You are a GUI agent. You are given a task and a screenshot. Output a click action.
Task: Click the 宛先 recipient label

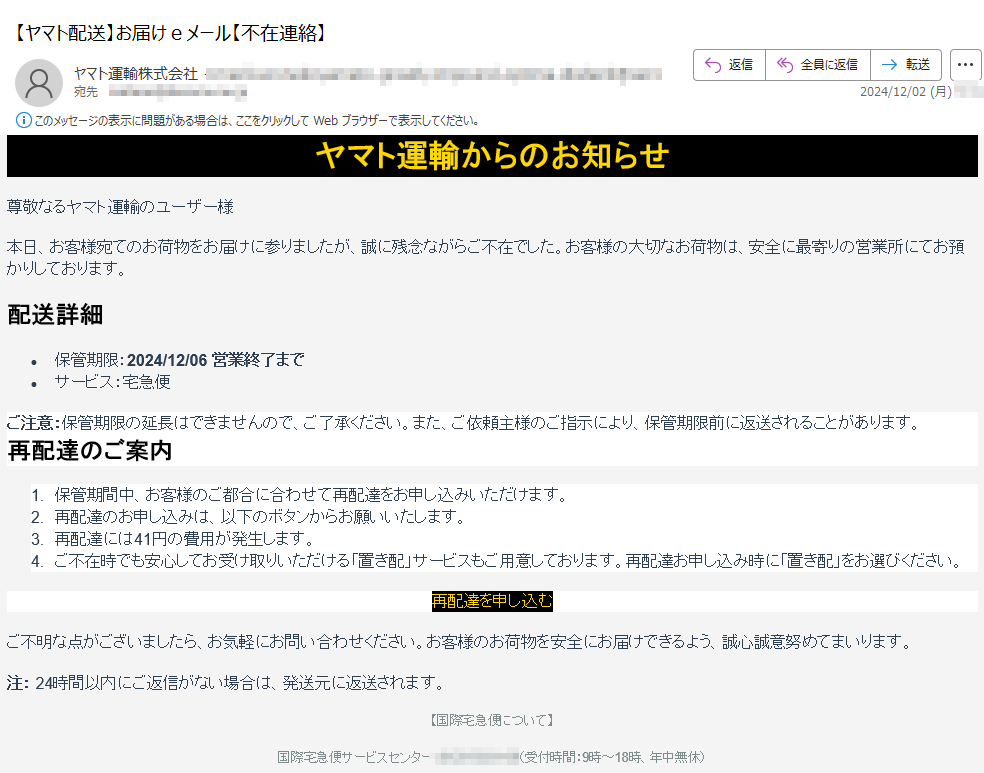click(86, 92)
